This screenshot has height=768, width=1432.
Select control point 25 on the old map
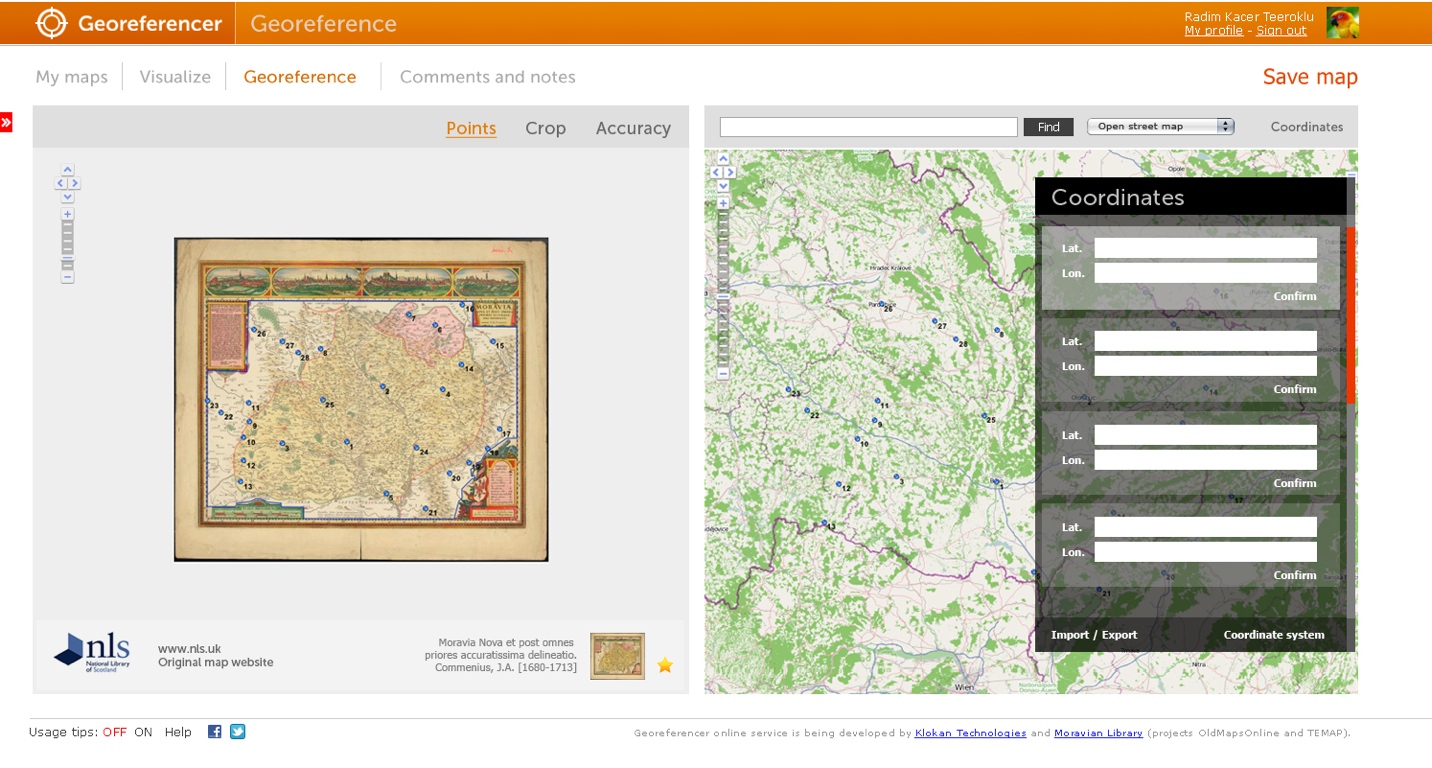tap(323, 400)
